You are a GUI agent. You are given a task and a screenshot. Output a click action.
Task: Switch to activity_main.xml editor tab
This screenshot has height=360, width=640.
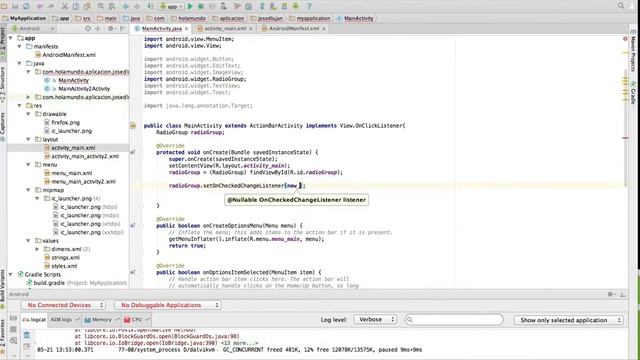click(x=225, y=29)
